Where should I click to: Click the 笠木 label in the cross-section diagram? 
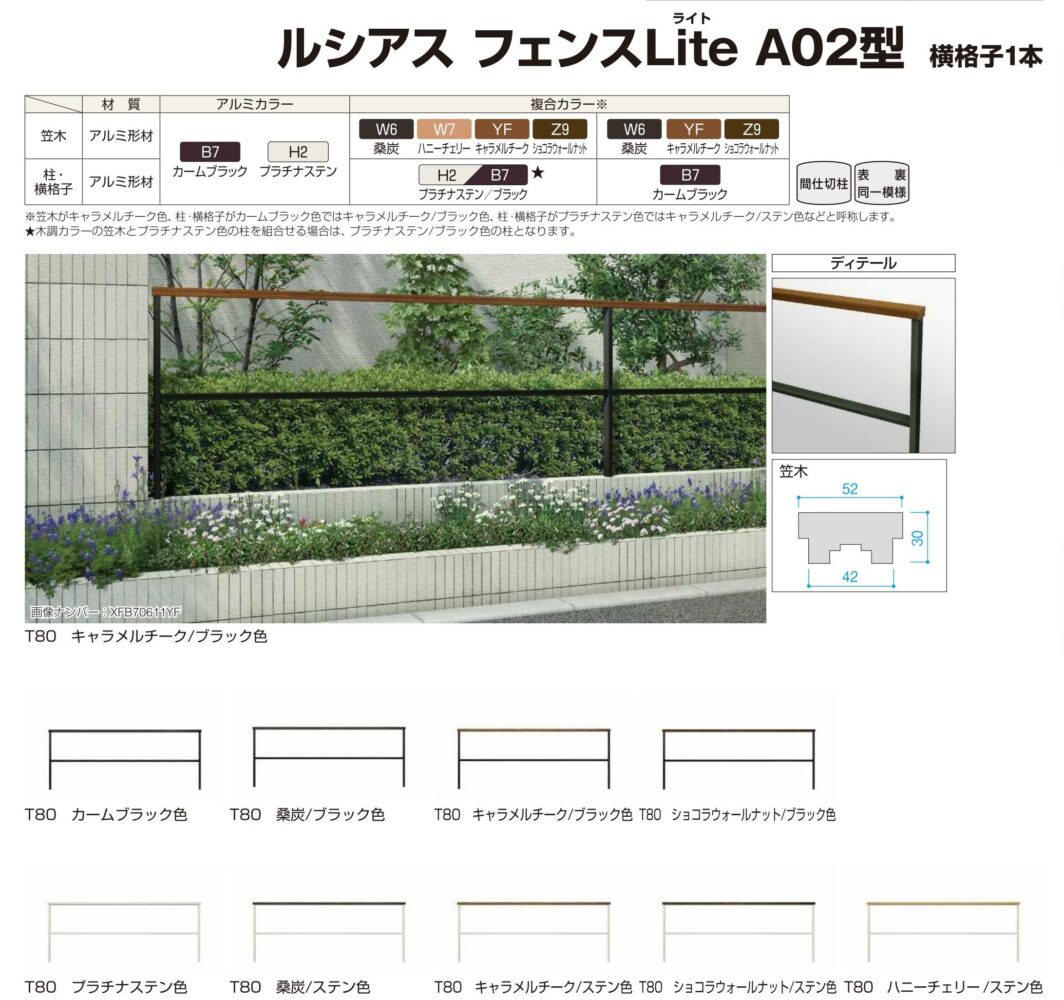793,471
